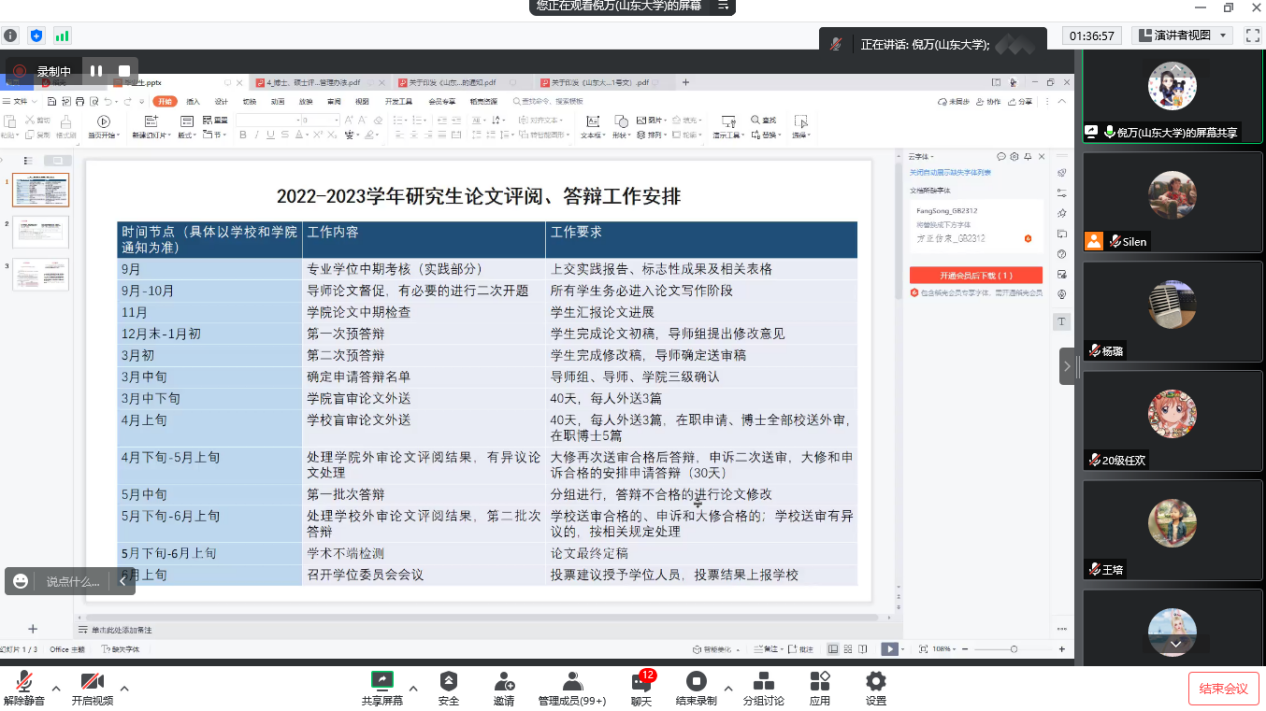
Task: Expand audio options arrow beside 解除静音
Action: 56,688
